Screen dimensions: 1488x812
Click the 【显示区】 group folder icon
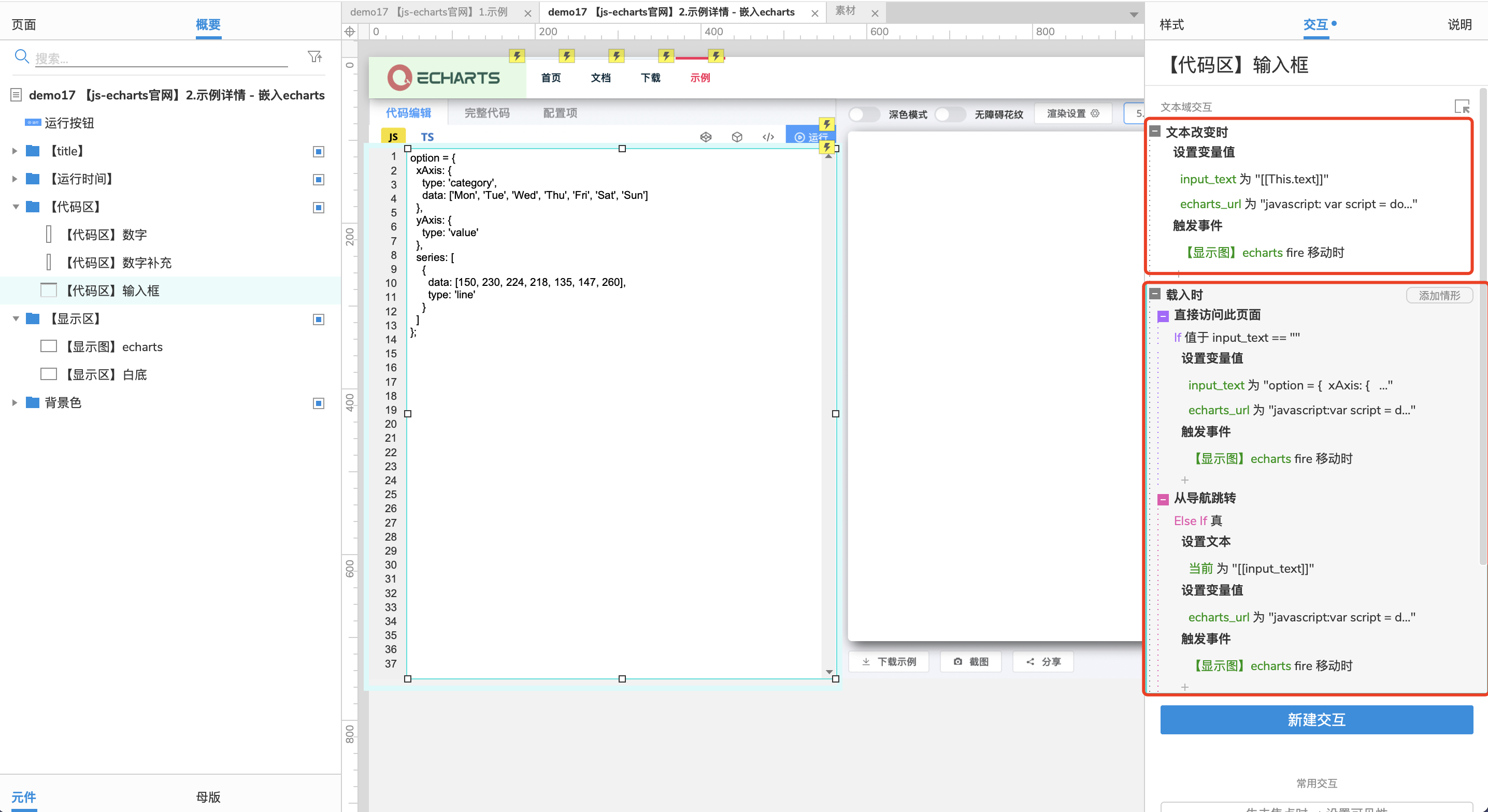tap(33, 318)
